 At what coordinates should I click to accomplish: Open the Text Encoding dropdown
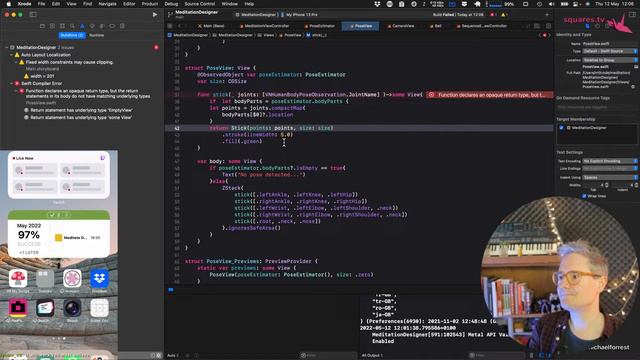(x=610, y=161)
